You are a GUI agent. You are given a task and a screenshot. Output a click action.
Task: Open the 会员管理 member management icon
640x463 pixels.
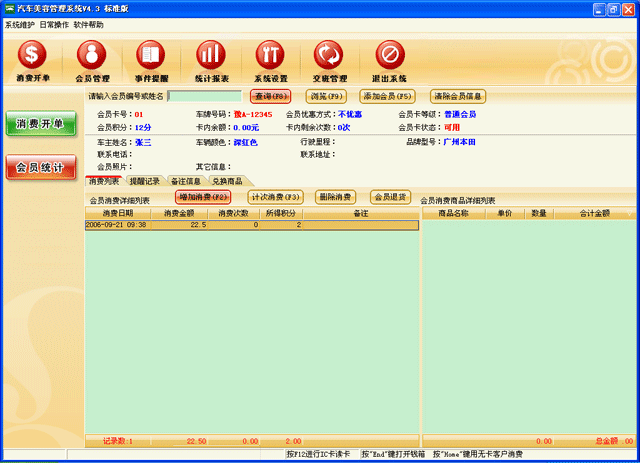pyautogui.click(x=92, y=60)
